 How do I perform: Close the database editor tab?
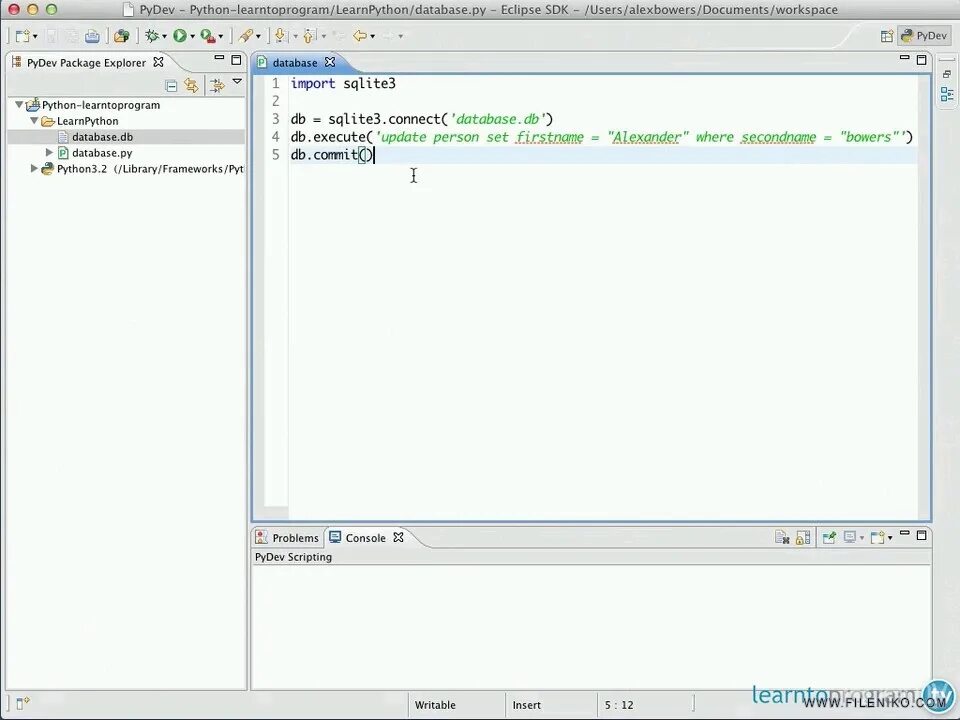(x=330, y=62)
